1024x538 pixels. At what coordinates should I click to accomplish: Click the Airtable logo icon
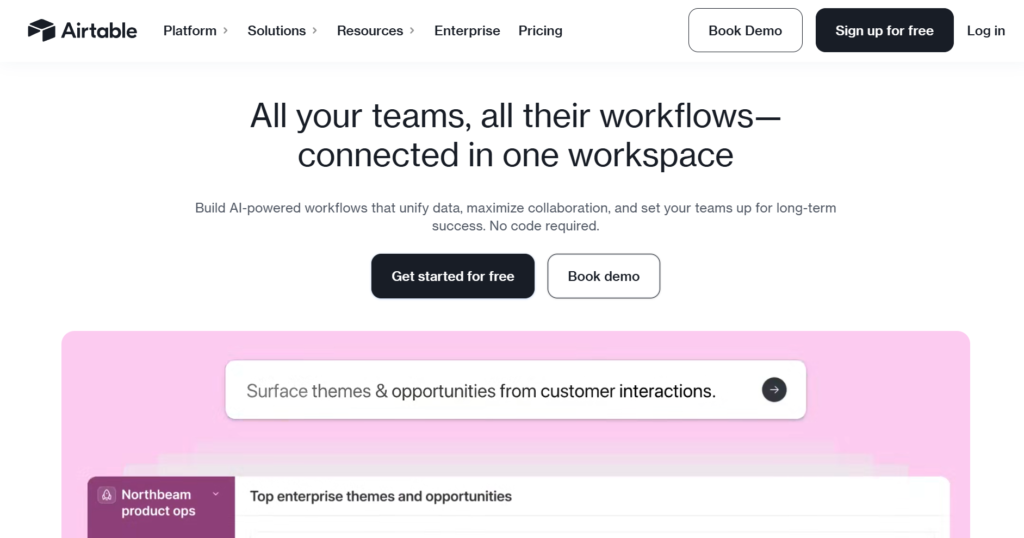tap(41, 30)
